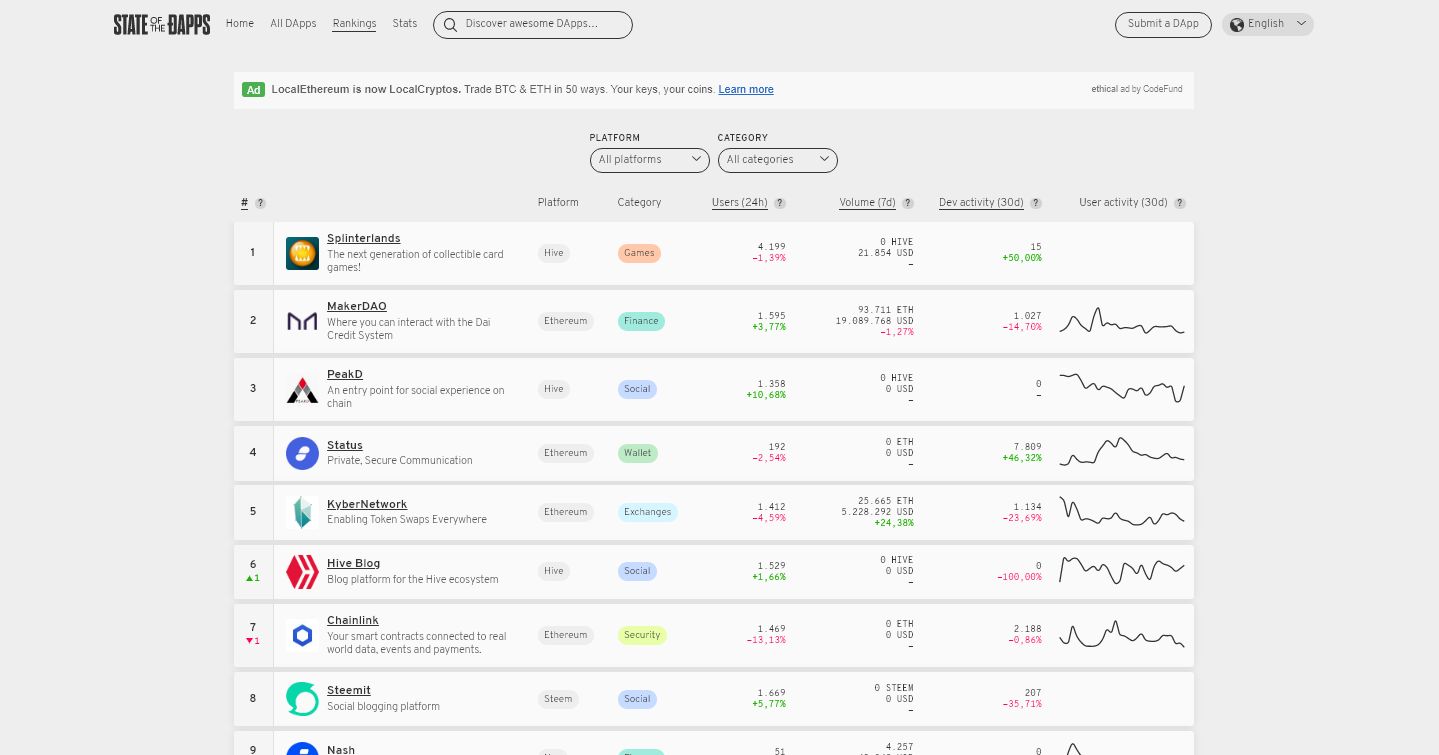Click the Wallet category tag on Status
This screenshot has height=755, width=1439.
click(x=638, y=453)
